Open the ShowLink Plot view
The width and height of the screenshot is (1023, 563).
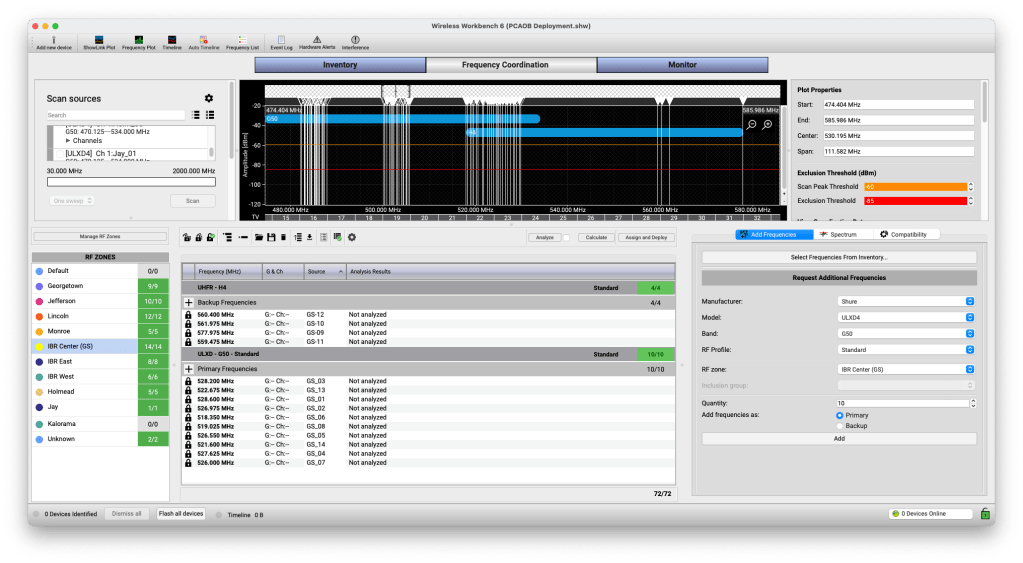pos(99,41)
